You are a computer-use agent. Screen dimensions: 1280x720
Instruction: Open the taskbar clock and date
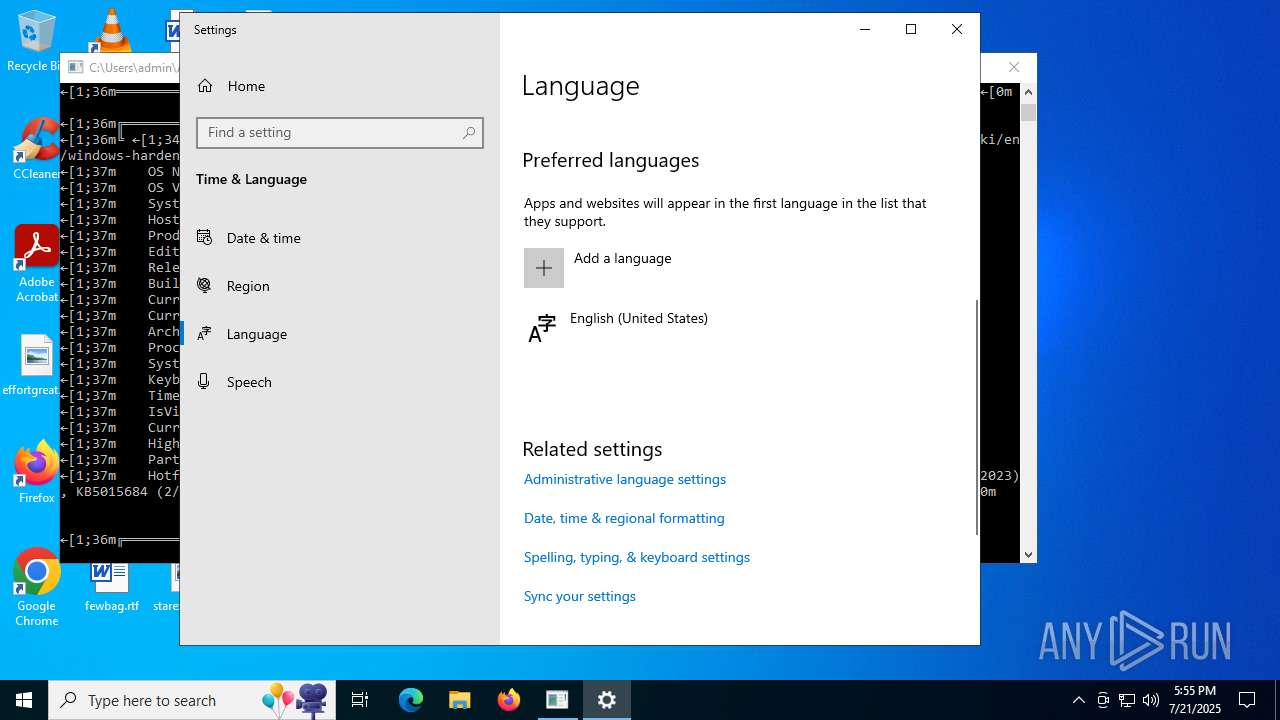(x=1197, y=700)
